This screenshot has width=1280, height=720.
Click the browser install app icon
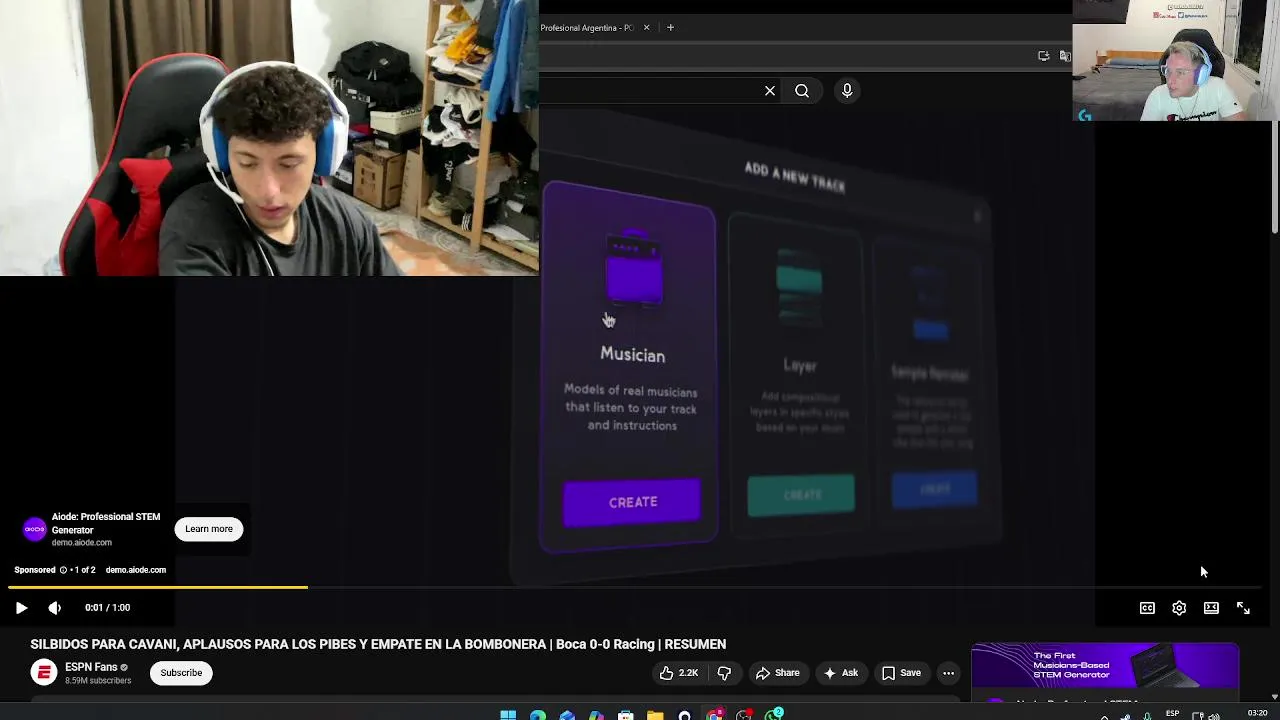1044,56
